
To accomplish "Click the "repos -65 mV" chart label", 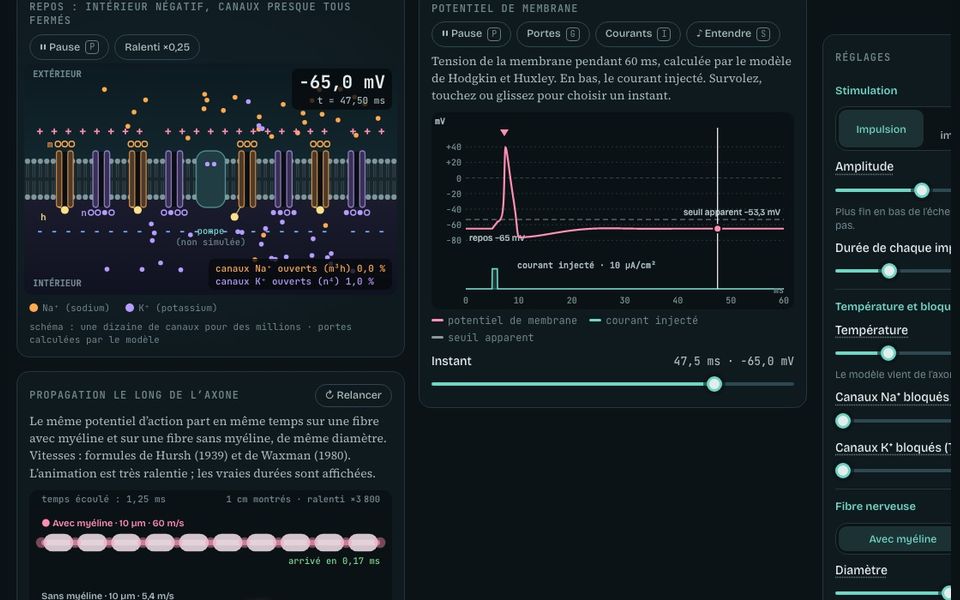I will pyautogui.click(x=497, y=238).
